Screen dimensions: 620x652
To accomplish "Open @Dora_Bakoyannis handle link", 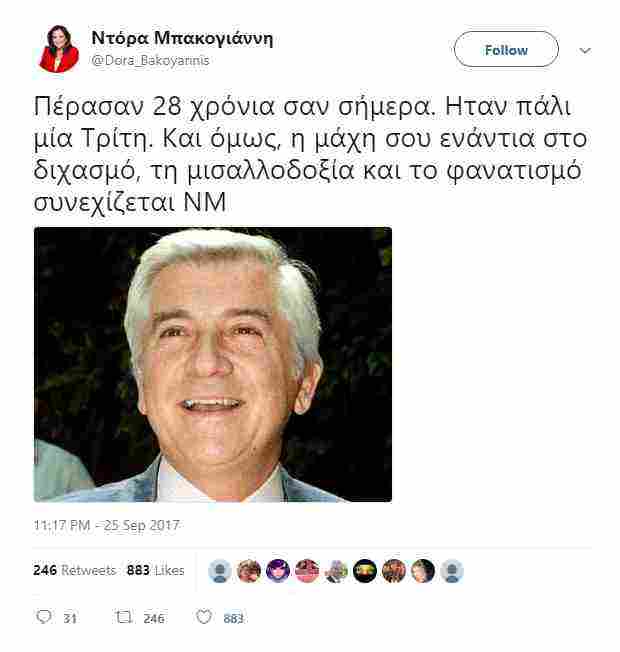I will pos(150,61).
